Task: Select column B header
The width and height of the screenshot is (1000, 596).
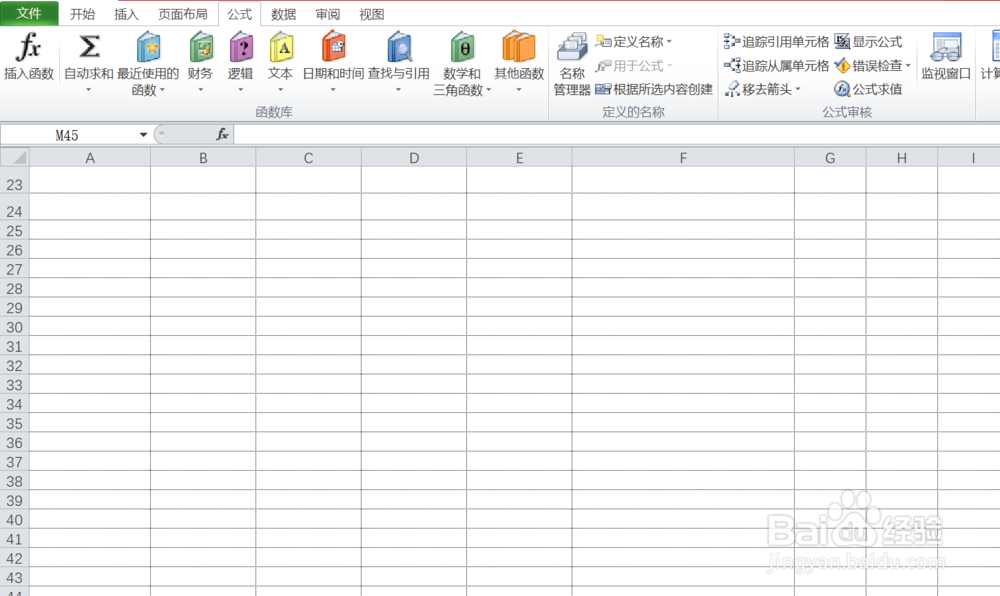Action: coord(203,158)
